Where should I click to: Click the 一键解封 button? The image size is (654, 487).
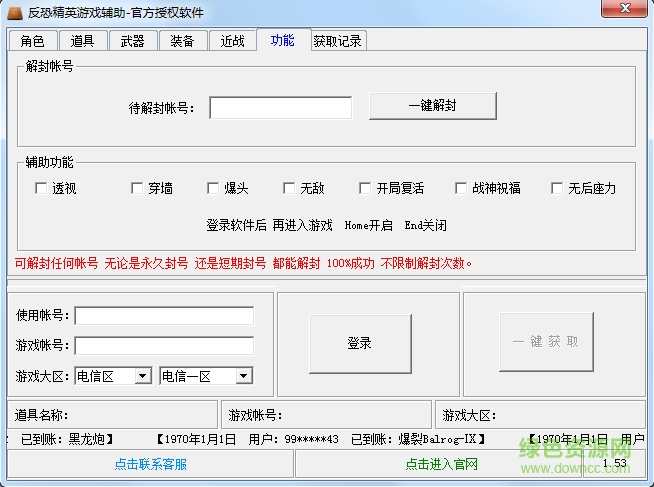(x=433, y=106)
